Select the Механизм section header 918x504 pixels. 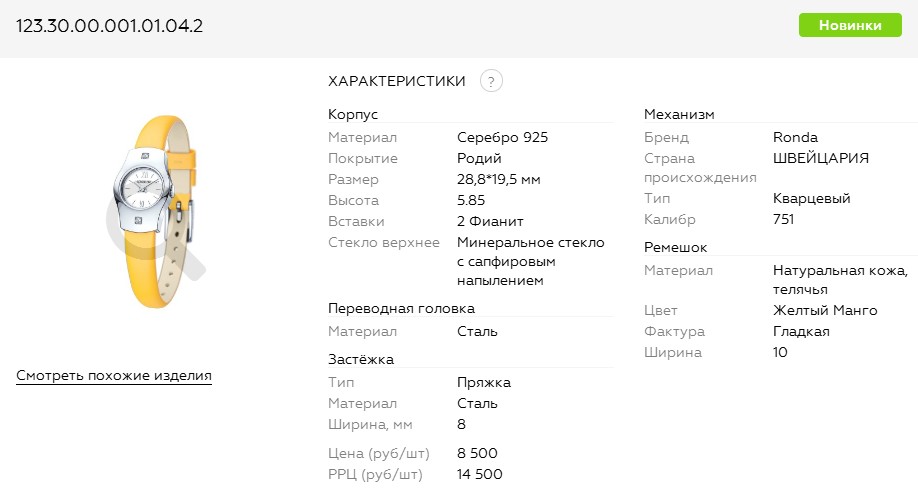[x=679, y=114]
